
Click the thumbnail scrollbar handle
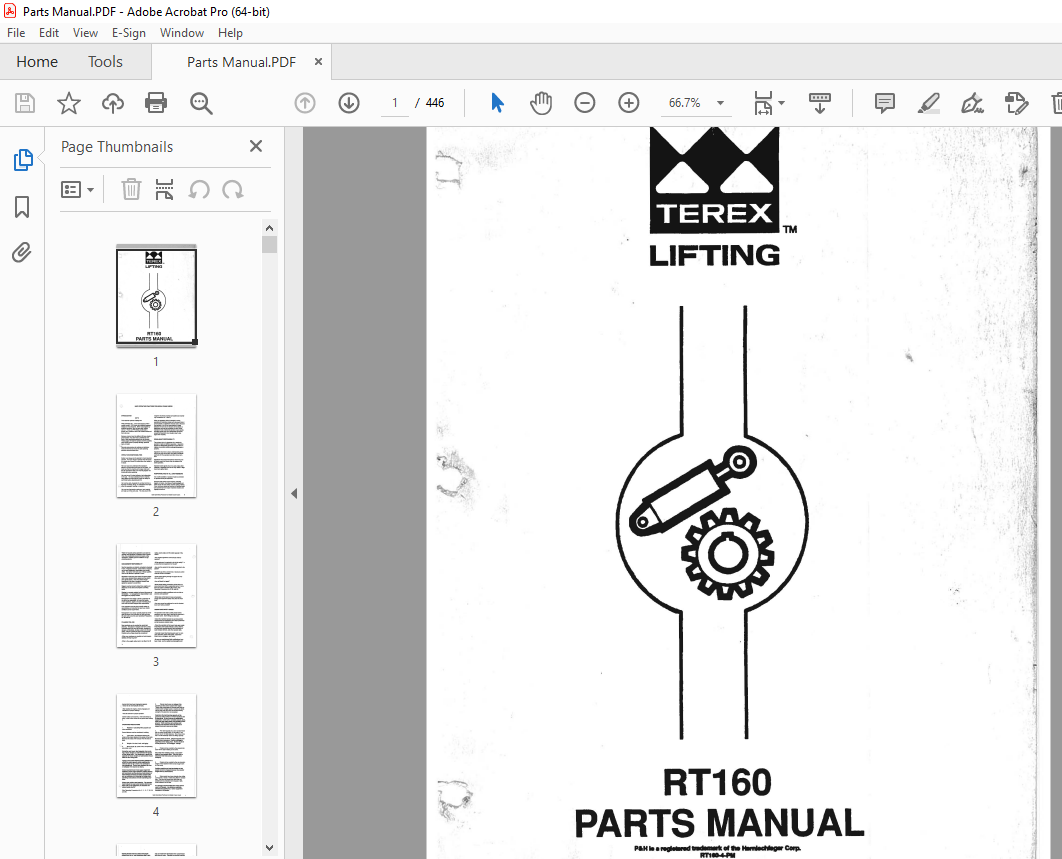point(270,244)
